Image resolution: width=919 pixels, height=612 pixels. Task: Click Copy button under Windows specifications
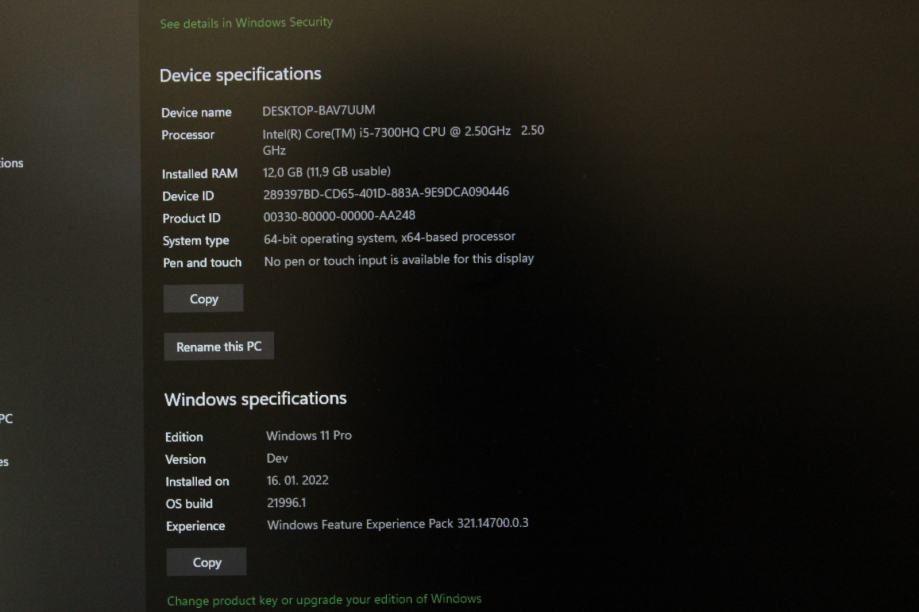click(206, 562)
